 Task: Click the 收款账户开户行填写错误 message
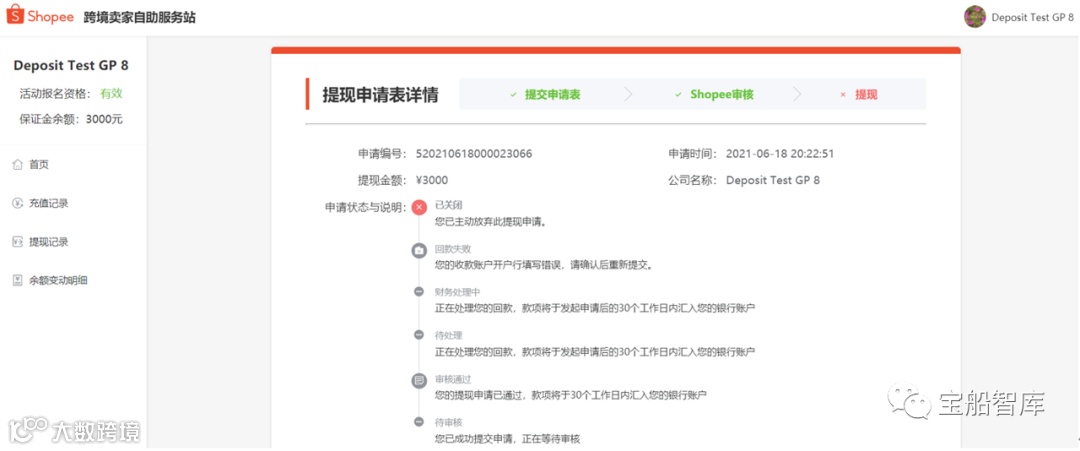click(543, 265)
